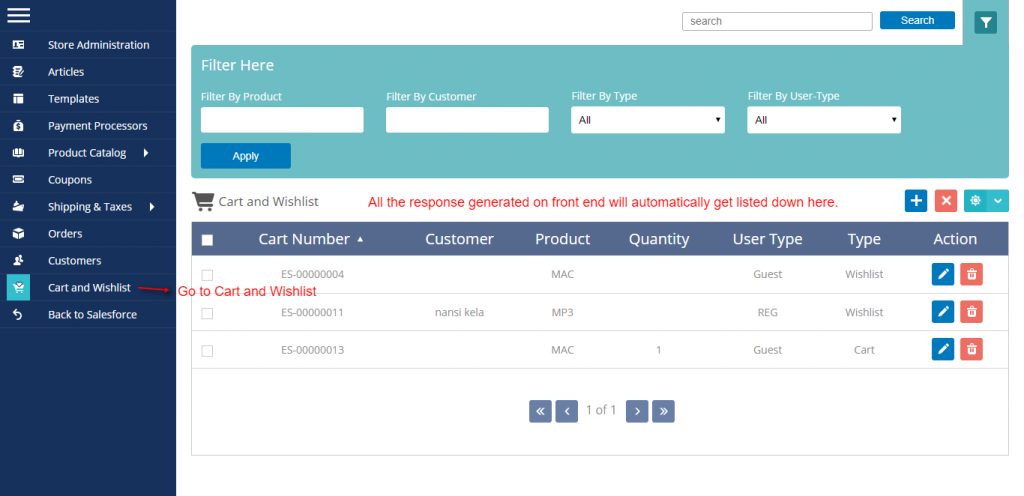Click the hamburger menu icon
Screen dimensions: 1024x496
coord(18,15)
